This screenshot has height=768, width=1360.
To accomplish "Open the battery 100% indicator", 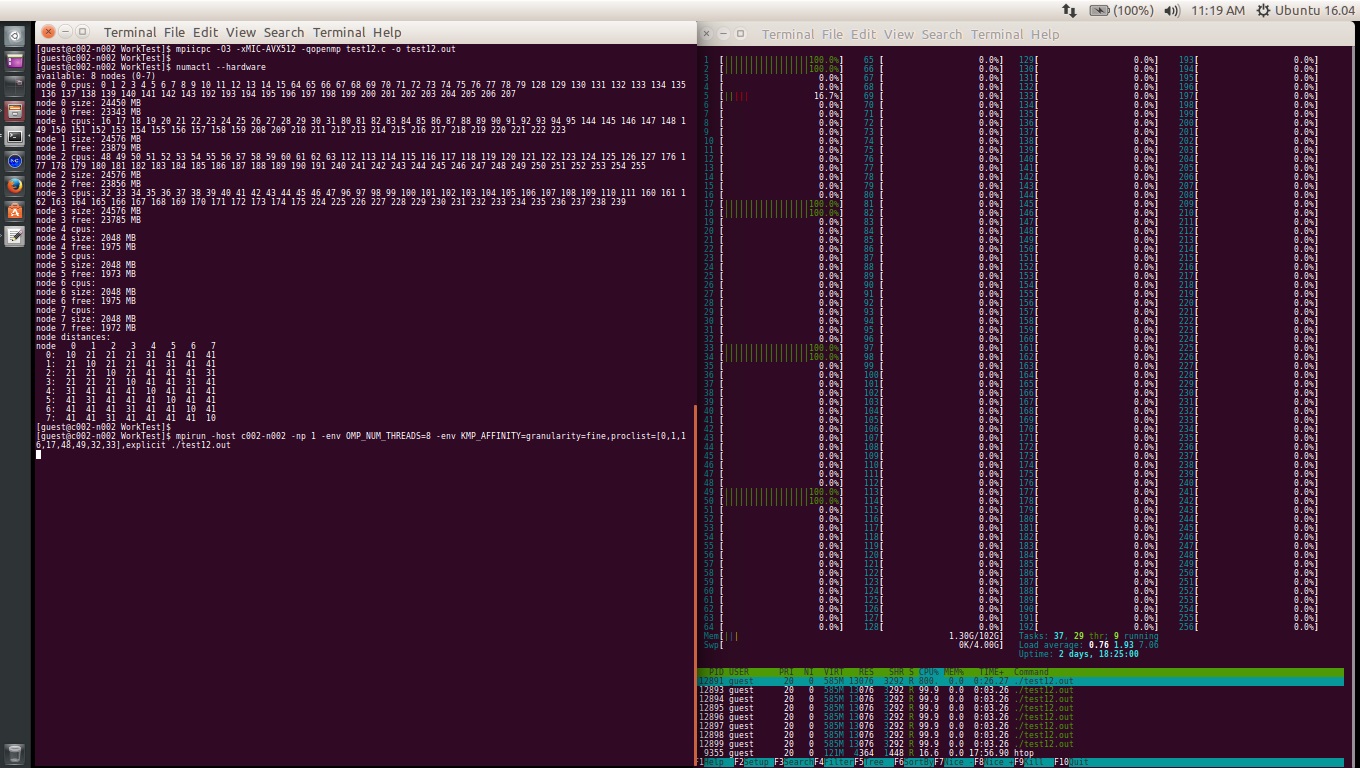I will [x=1121, y=10].
